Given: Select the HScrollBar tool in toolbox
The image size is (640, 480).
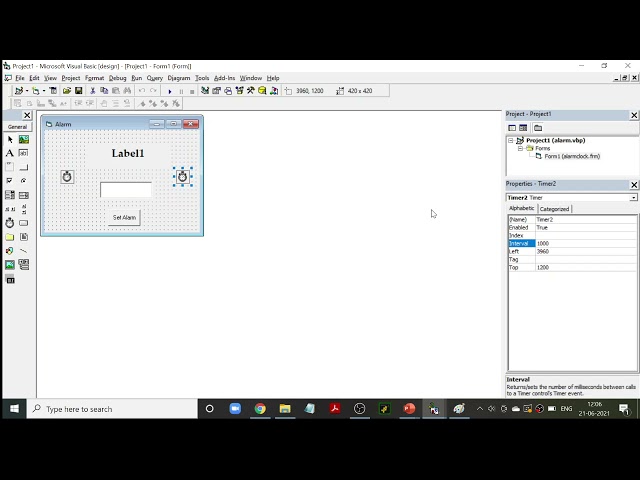Looking at the screenshot, I should pos(10,209).
